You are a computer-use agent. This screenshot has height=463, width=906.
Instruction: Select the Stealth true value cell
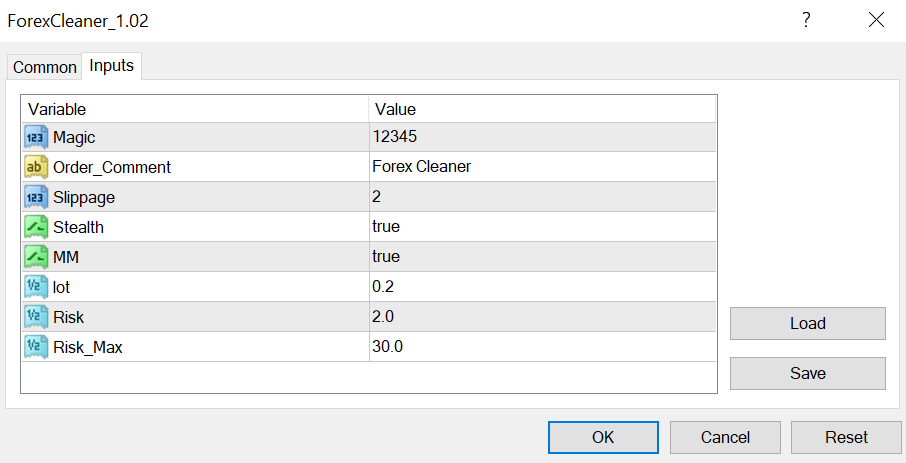pos(541,227)
